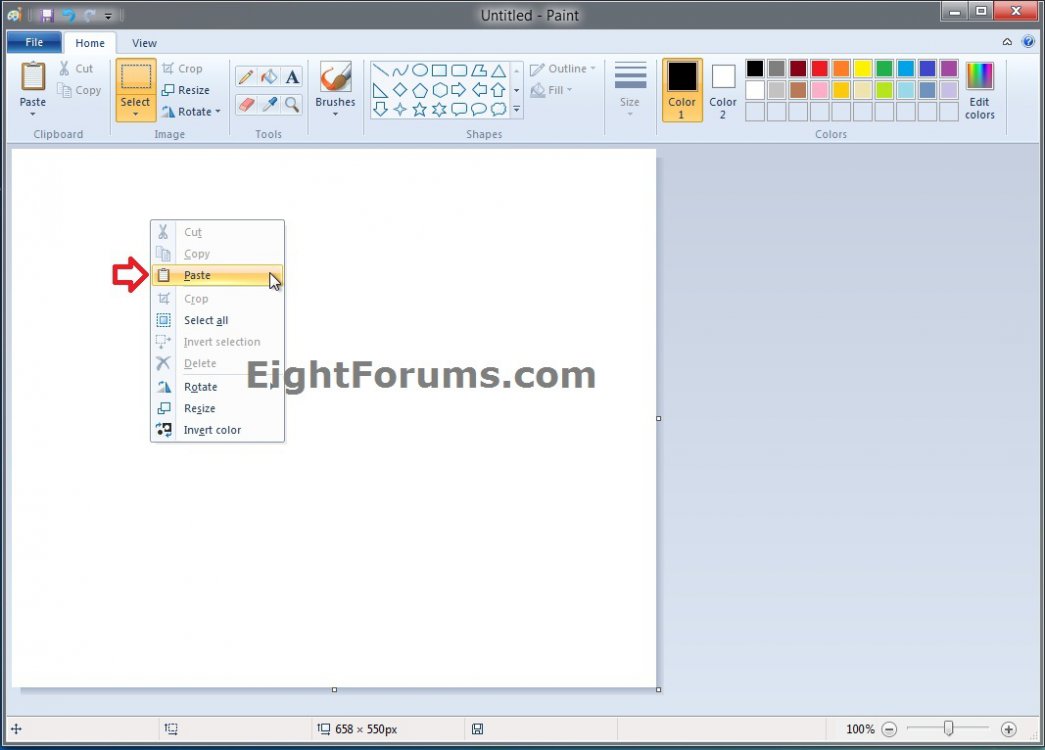Viewport: 1045px width, 750px height.
Task: Select the Text tool
Action: click(292, 77)
